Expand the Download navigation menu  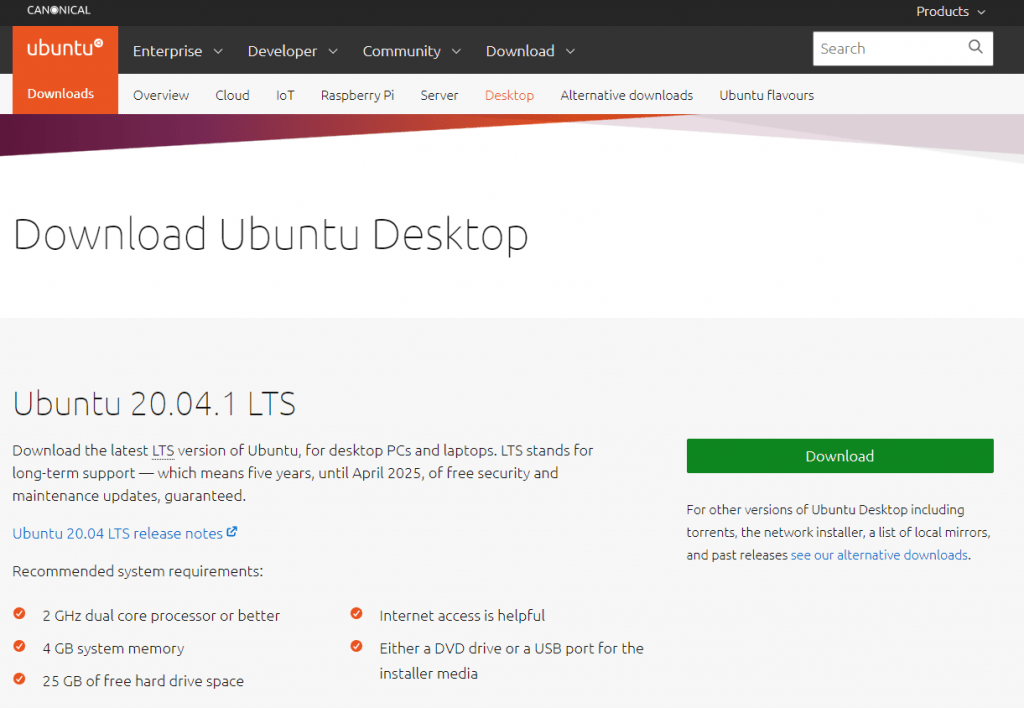(530, 51)
